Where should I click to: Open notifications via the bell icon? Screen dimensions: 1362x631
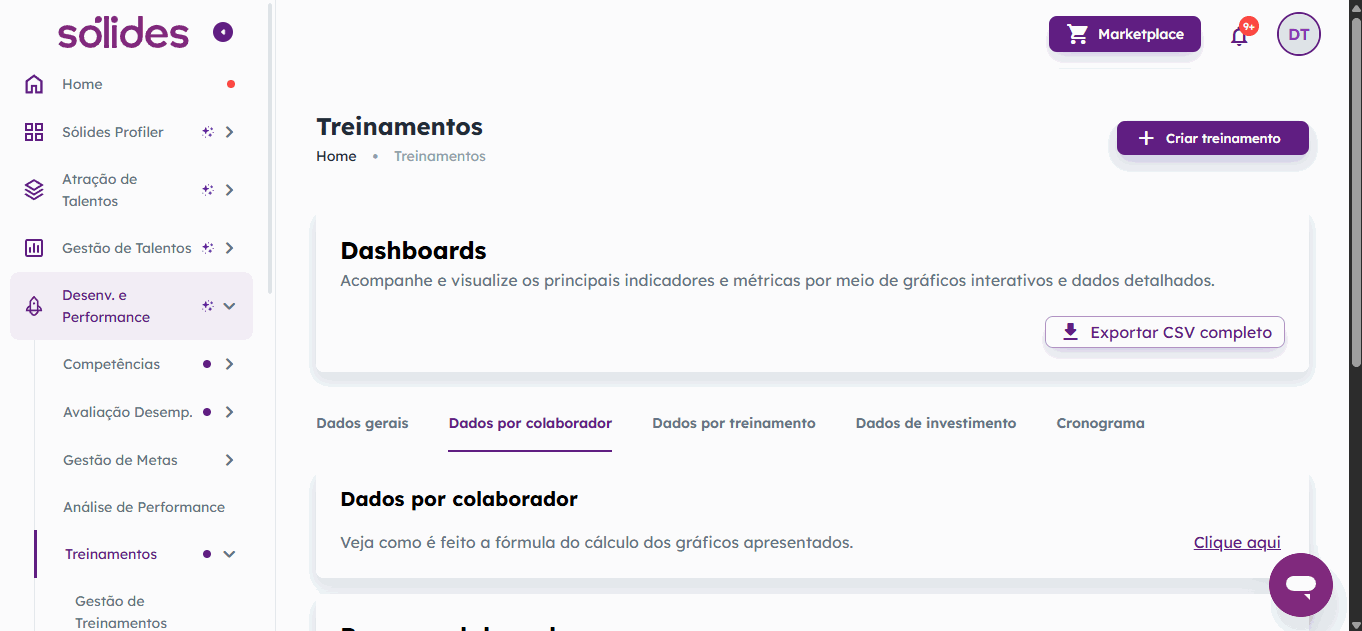click(x=1239, y=36)
